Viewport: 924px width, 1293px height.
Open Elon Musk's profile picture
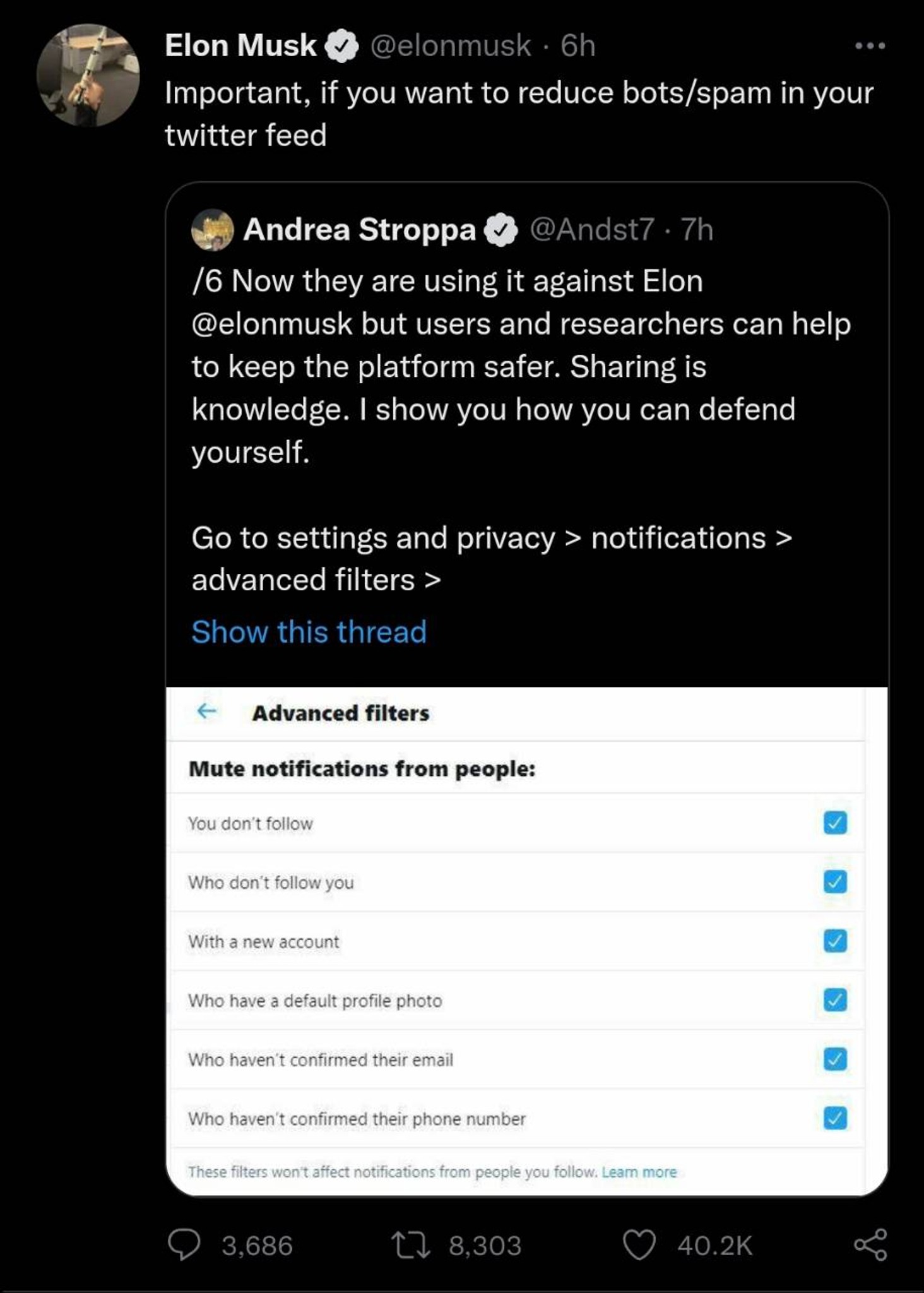[x=88, y=75]
